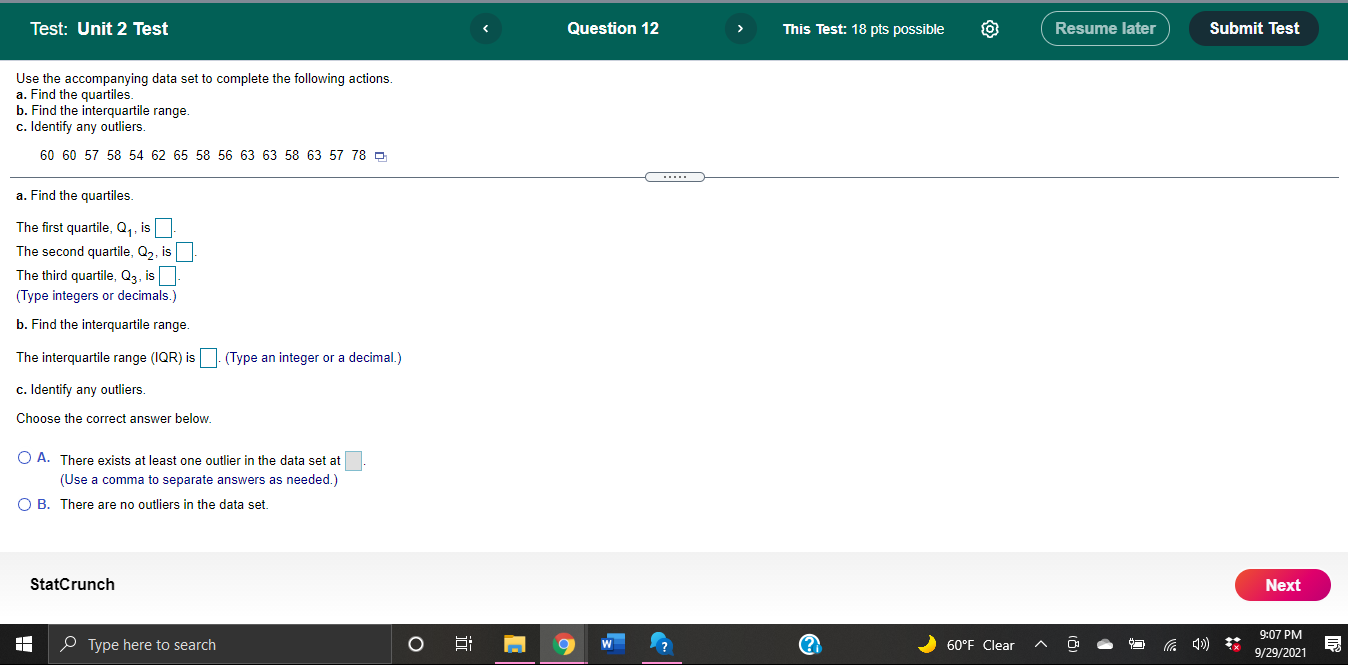The width and height of the screenshot is (1348, 665).
Task: Open the File Explorer taskbar icon
Action: click(514, 644)
